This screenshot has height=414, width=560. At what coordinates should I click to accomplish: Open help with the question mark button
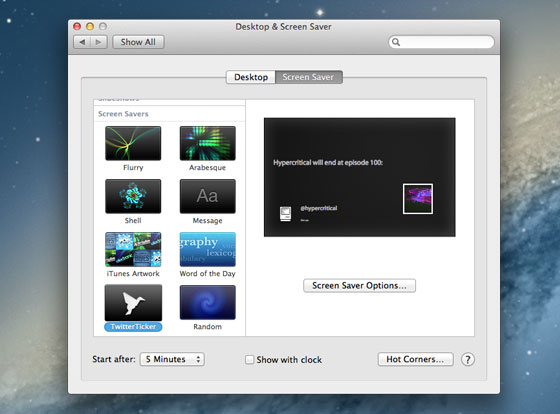(468, 359)
